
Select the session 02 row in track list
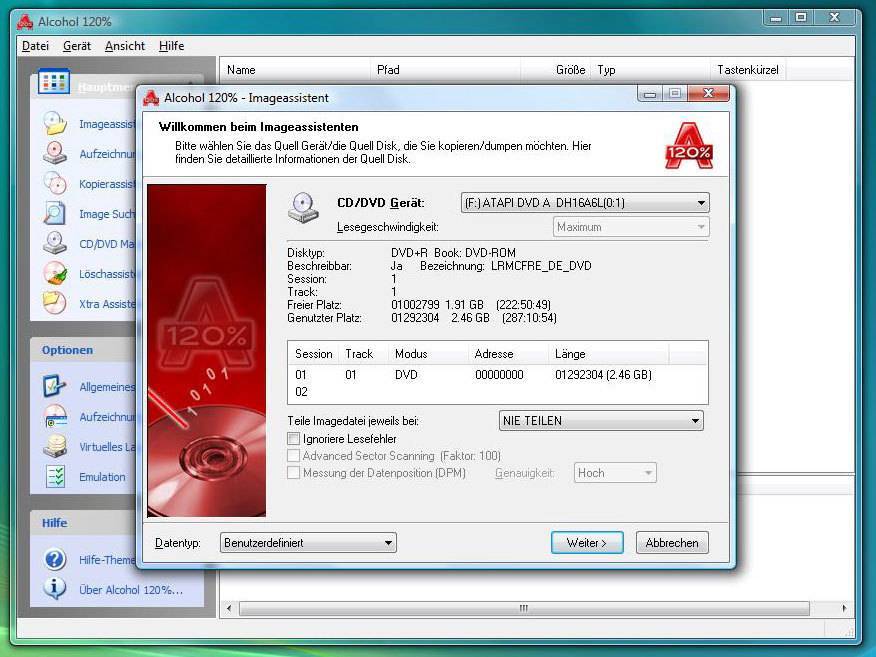[498, 392]
